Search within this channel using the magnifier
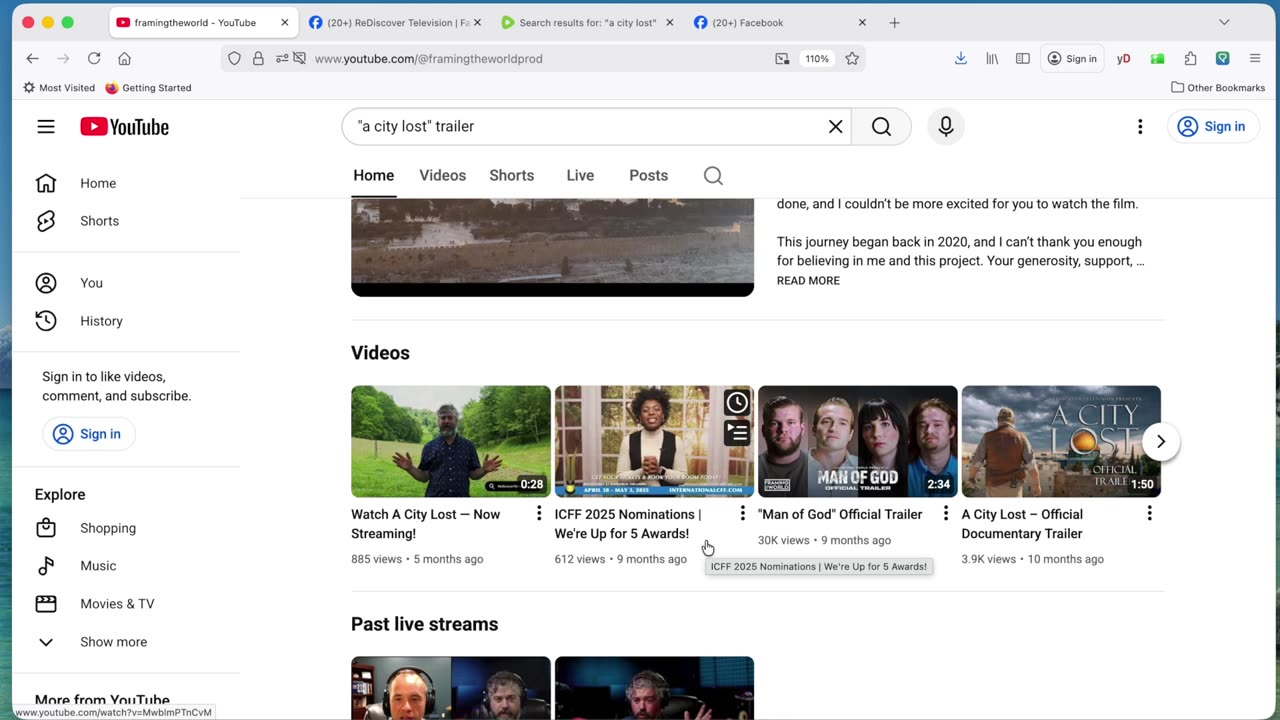This screenshot has width=1280, height=720. (x=713, y=176)
